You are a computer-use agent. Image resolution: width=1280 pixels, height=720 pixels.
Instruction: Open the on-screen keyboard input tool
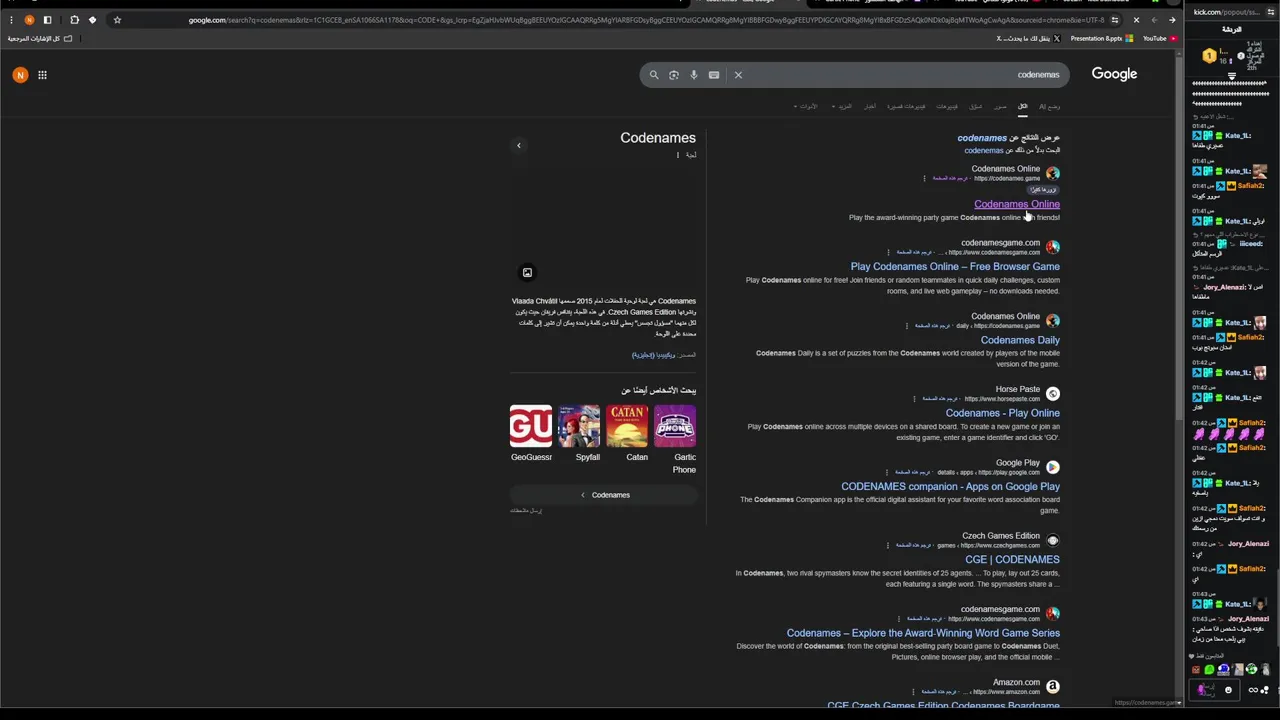[x=714, y=75]
